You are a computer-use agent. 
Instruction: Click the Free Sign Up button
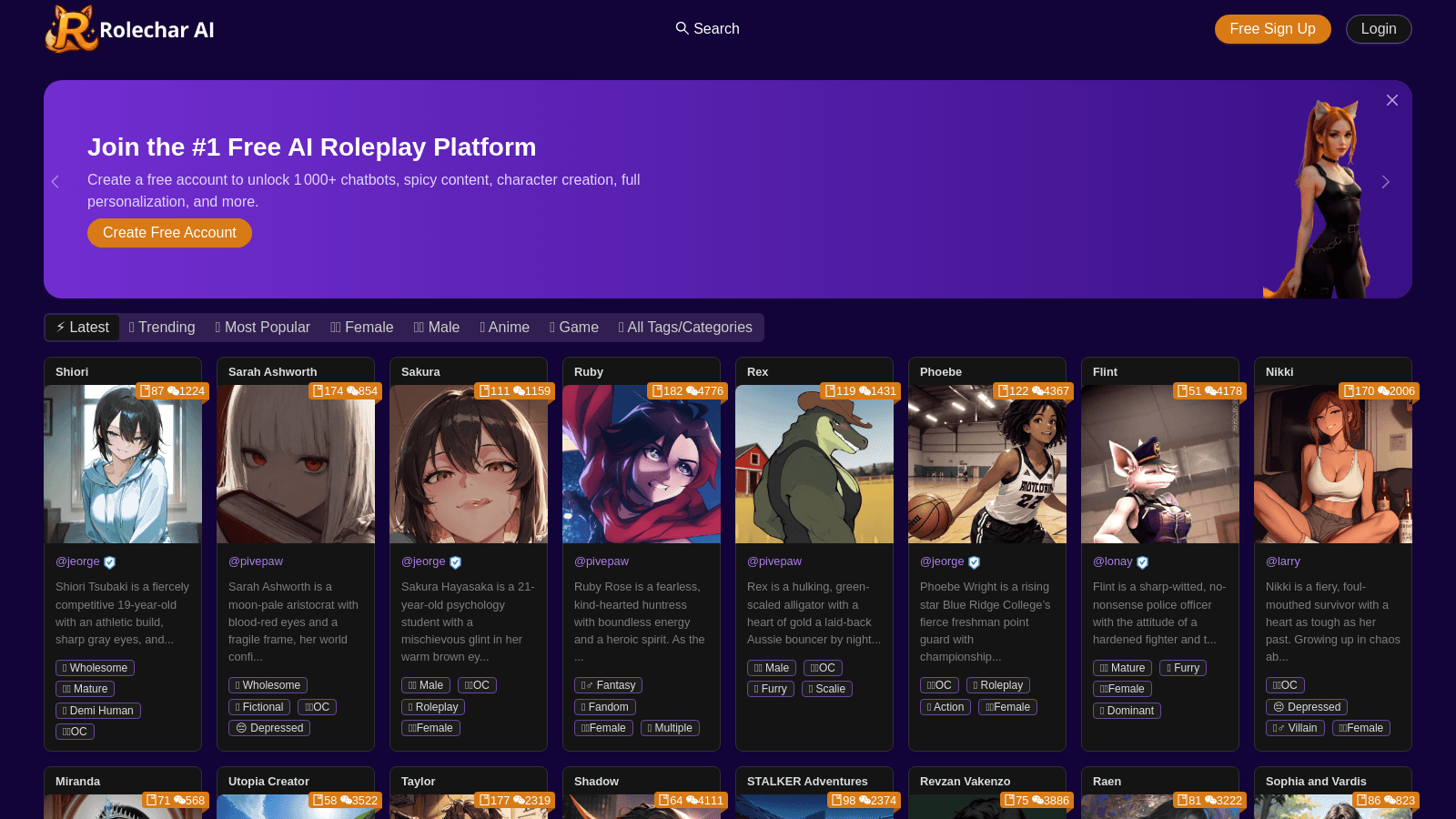pos(1272,29)
